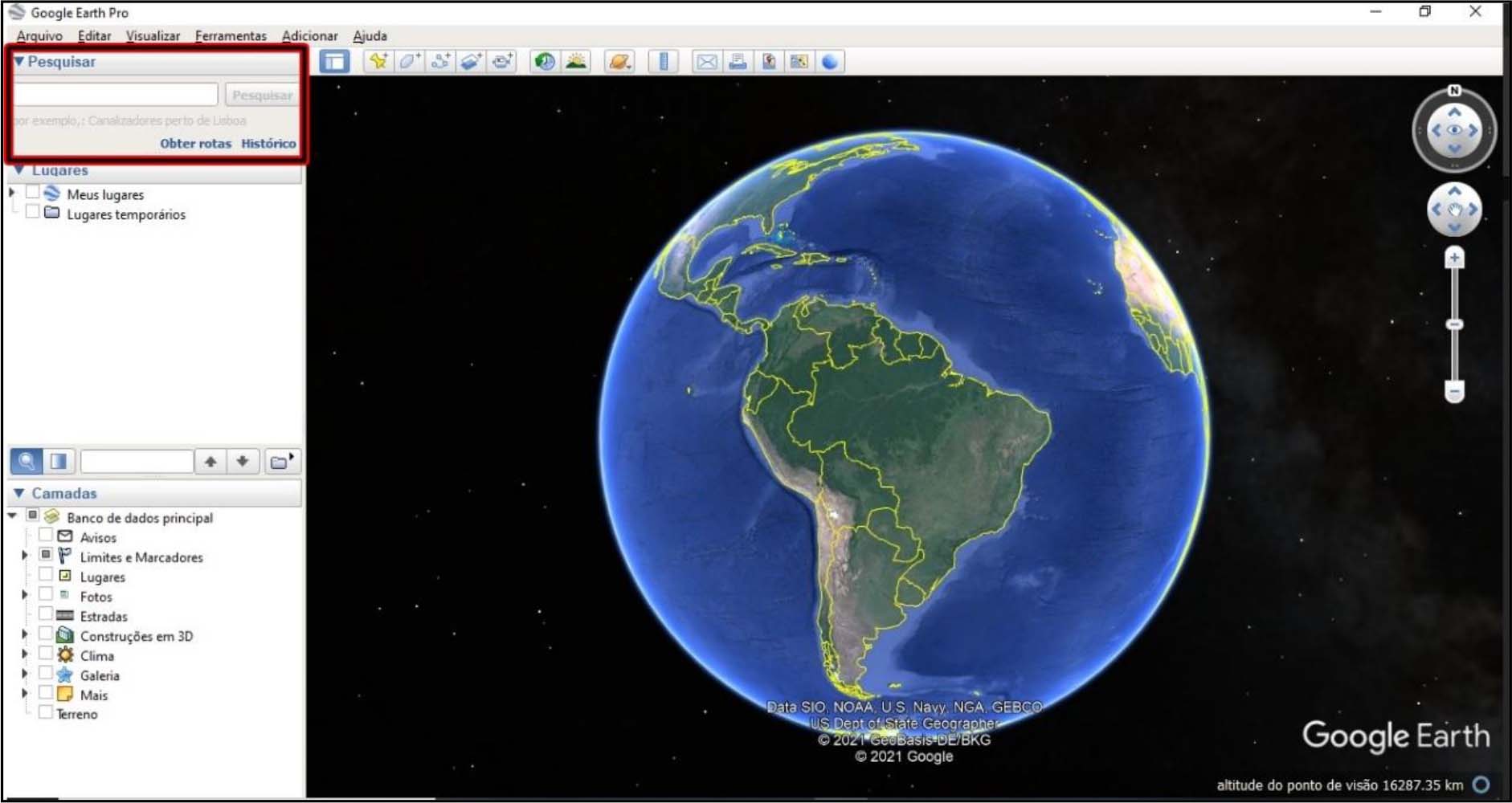Click the add folder icon button
Viewport: 1512px width, 803px height.
282,461
